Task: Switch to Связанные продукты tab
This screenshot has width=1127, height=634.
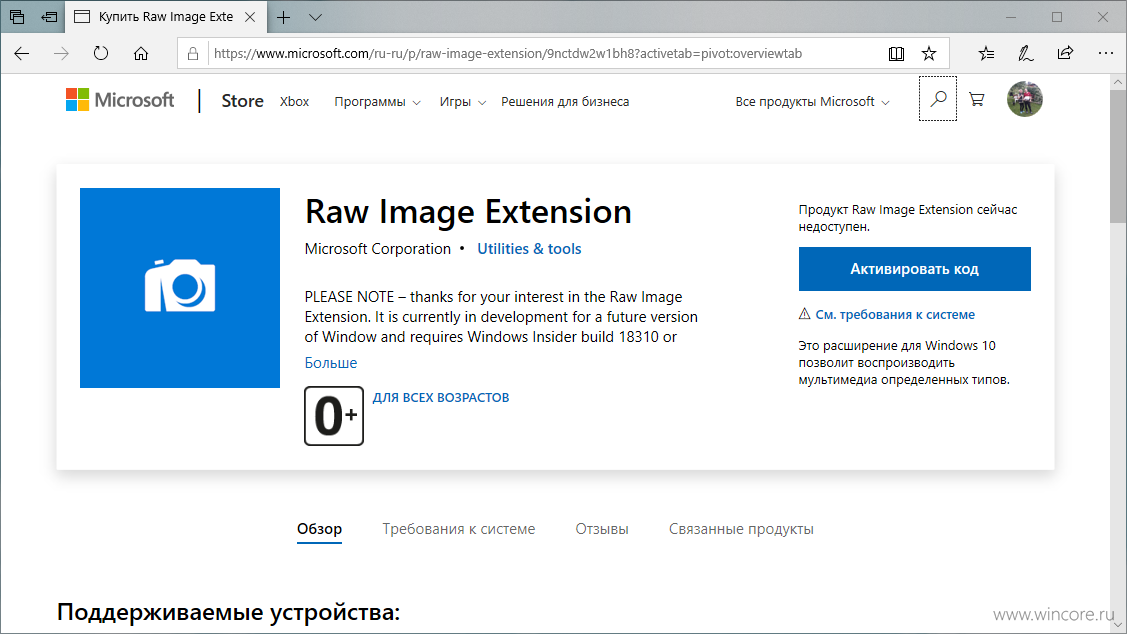Action: [x=741, y=529]
